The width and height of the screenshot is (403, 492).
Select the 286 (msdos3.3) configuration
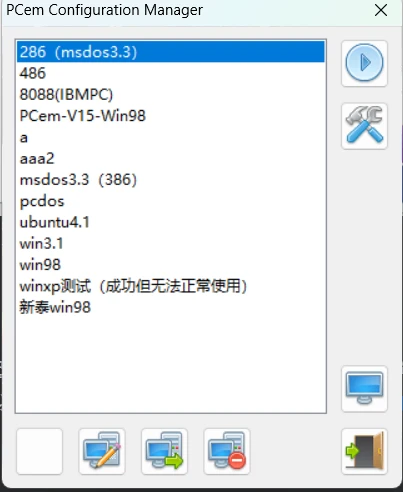point(171,52)
